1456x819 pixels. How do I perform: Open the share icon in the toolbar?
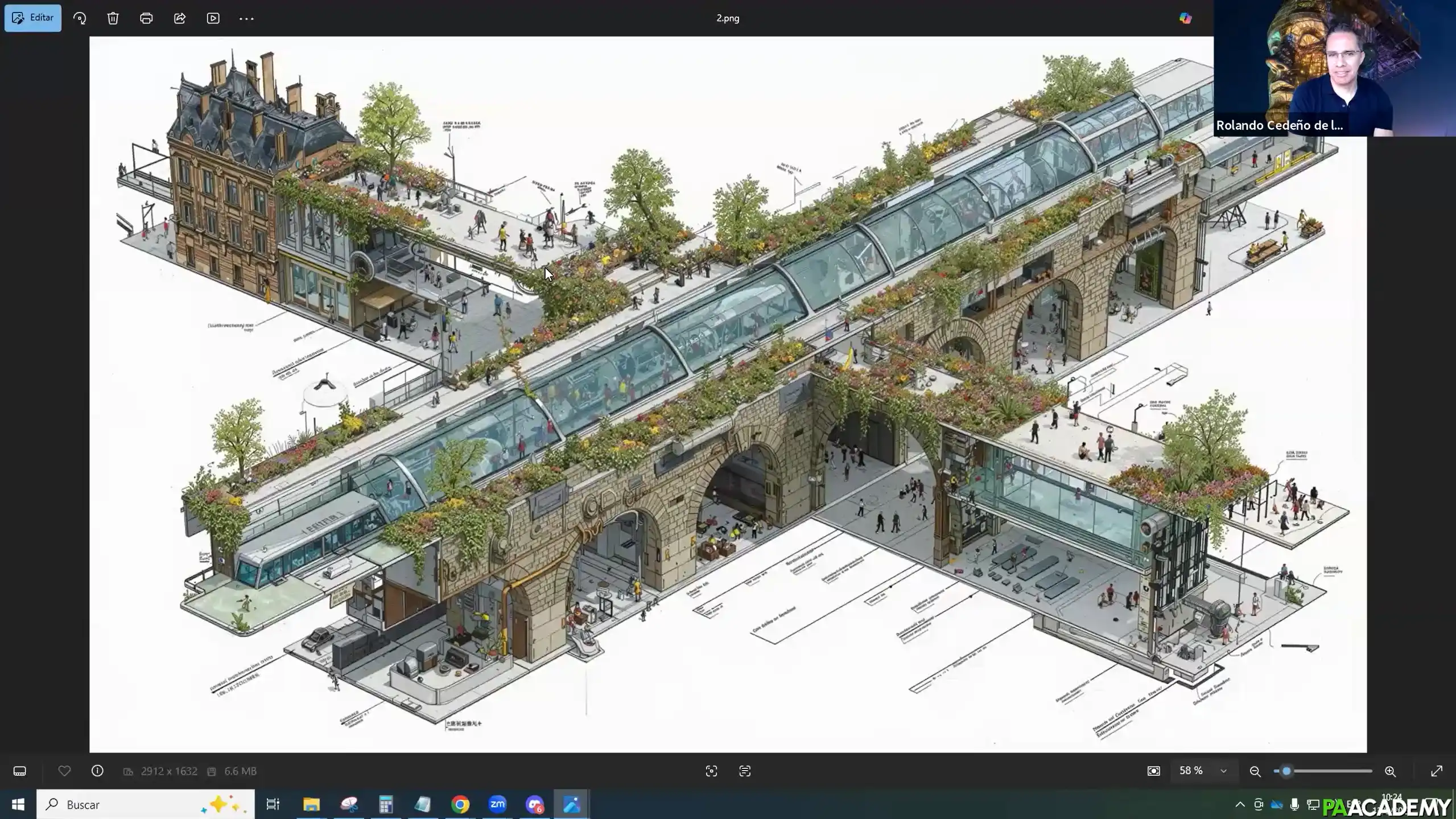click(x=180, y=18)
